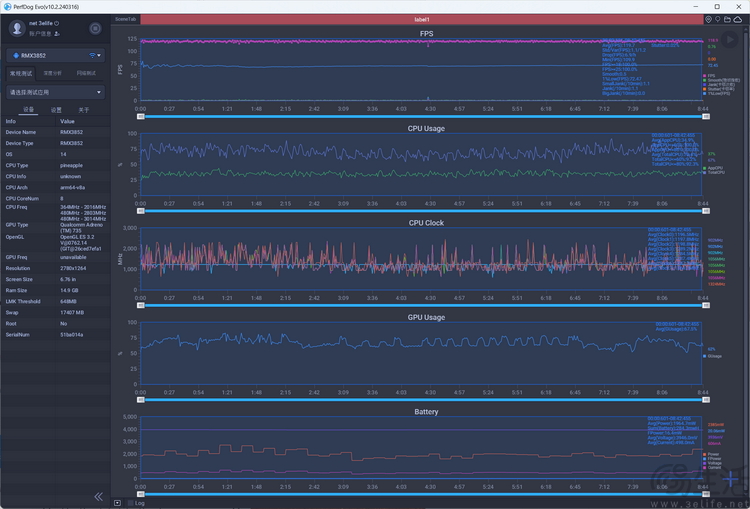Toggle the Voltage legend entry in the Battery chart
Viewport: 750px width, 509px height.
(712, 463)
